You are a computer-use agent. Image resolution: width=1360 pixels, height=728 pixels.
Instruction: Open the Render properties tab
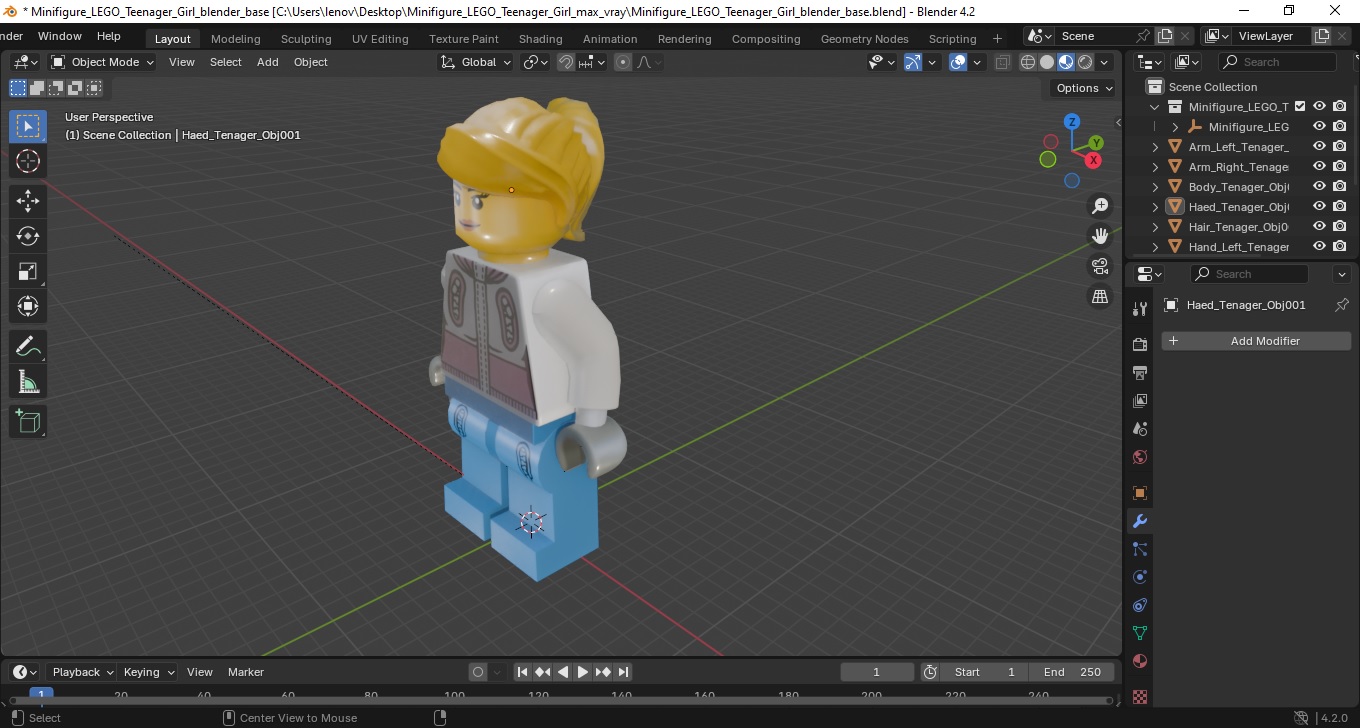[1139, 344]
